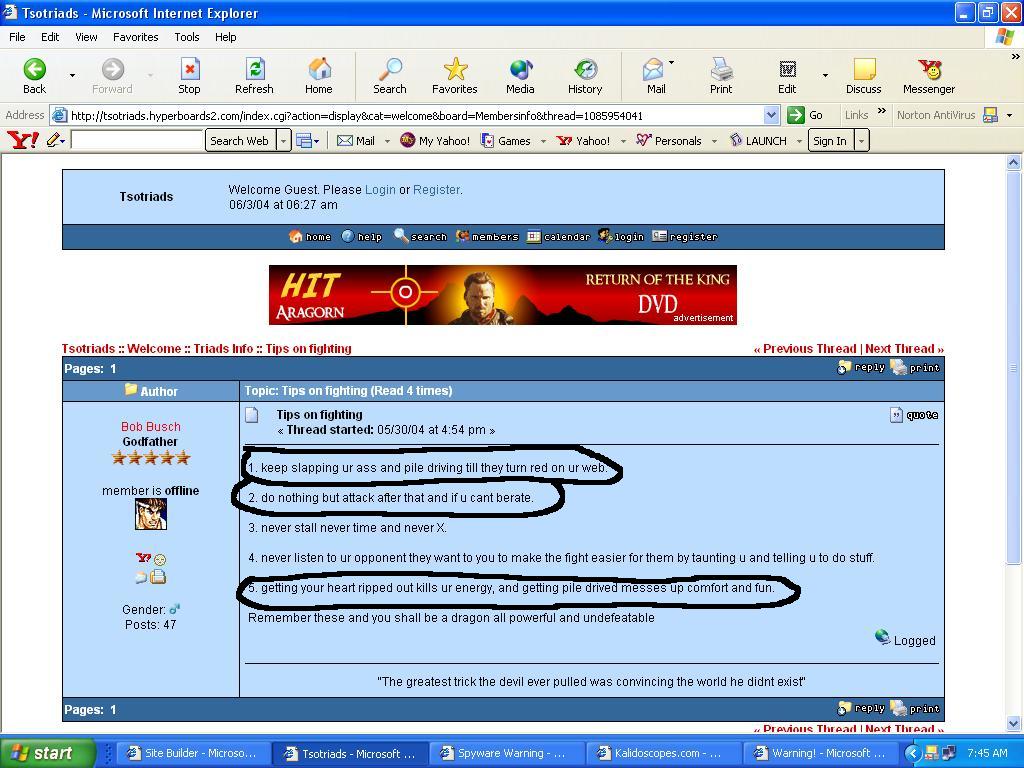Click the Norton AntiVirus toolbar icon
Screen dimensions: 1024x768
tap(990, 115)
